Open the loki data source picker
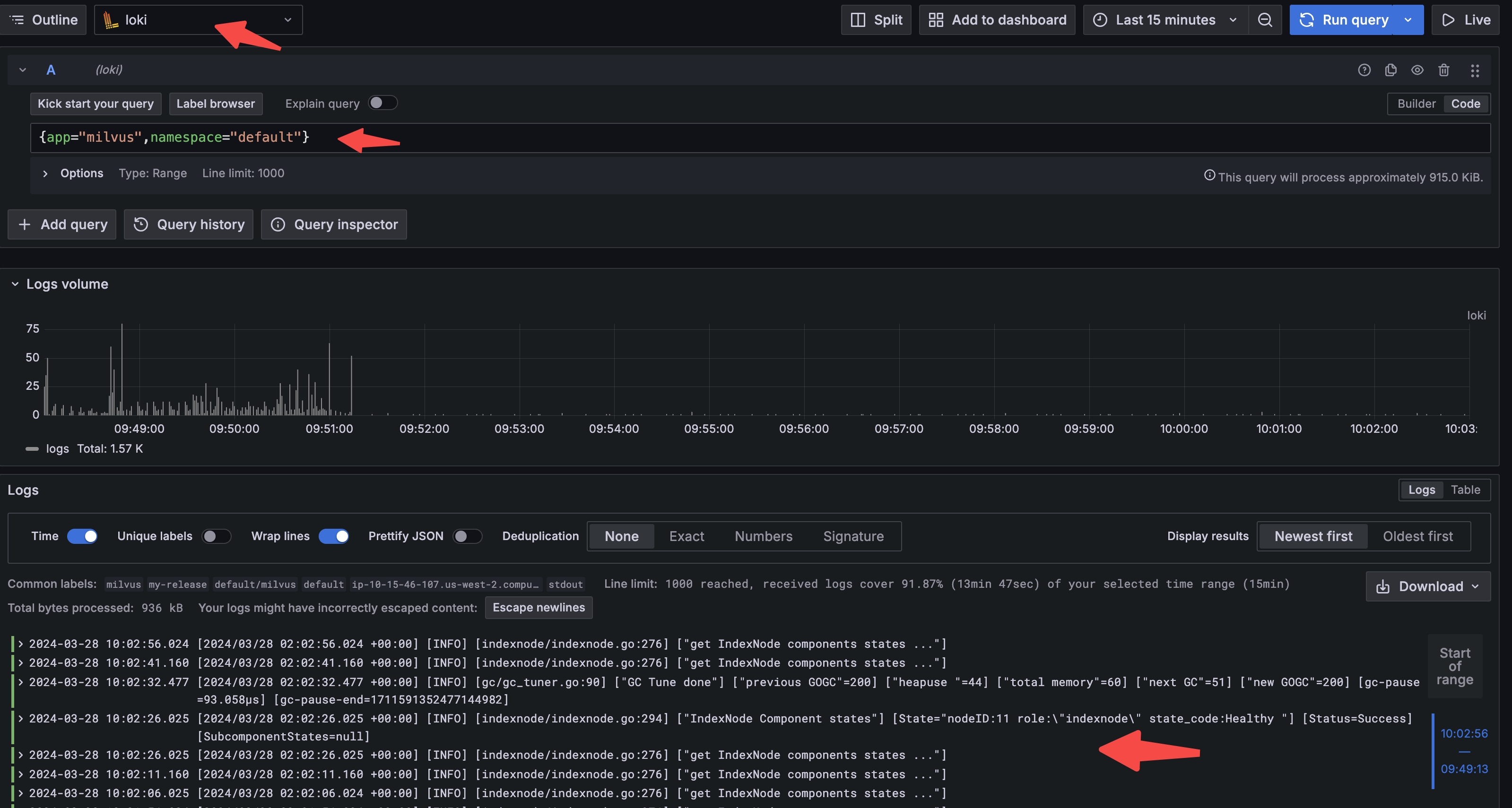 [x=198, y=19]
